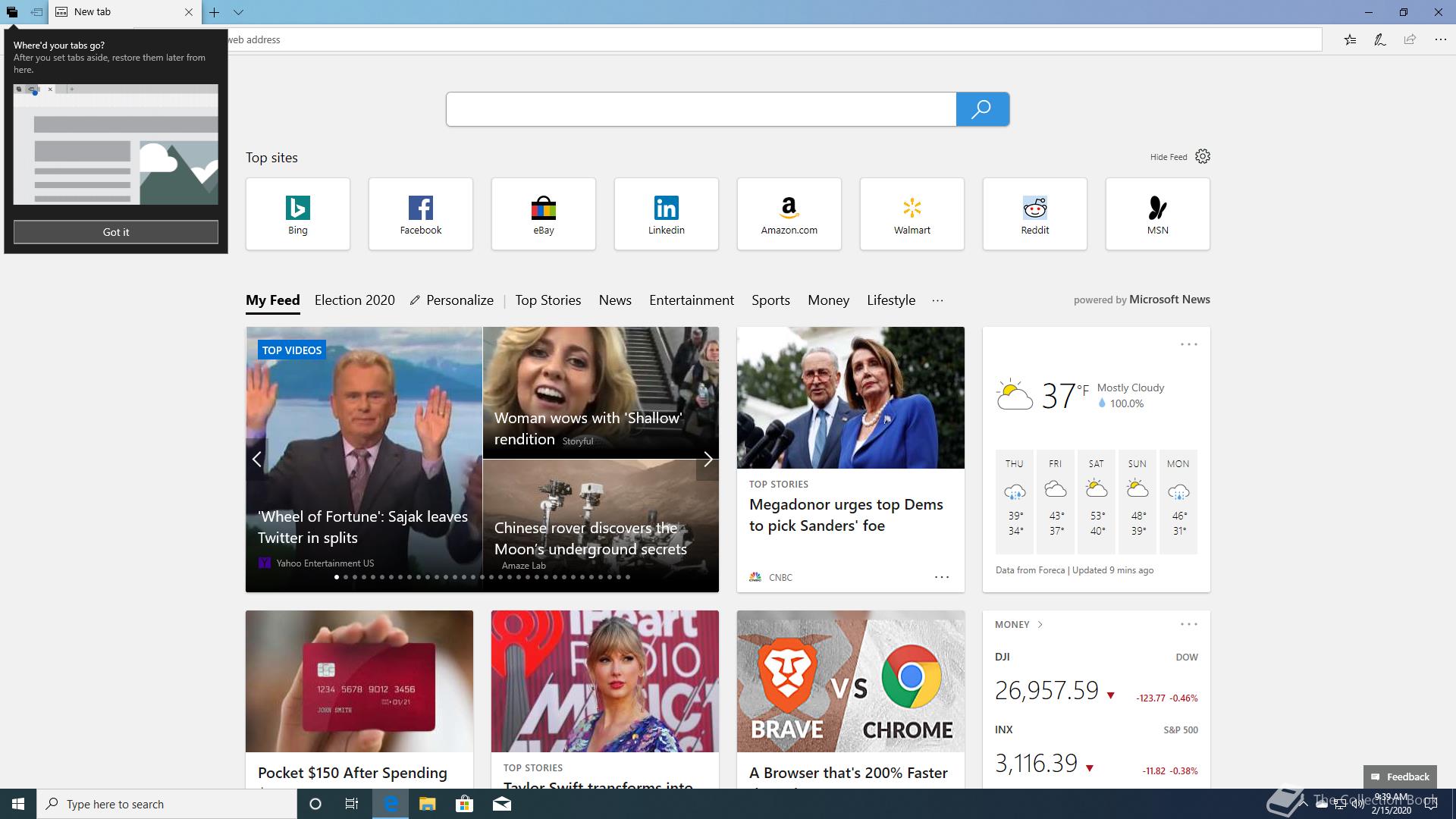Open INX S&P 500 quote 3,116.39
1456x819 pixels.
point(1097,752)
